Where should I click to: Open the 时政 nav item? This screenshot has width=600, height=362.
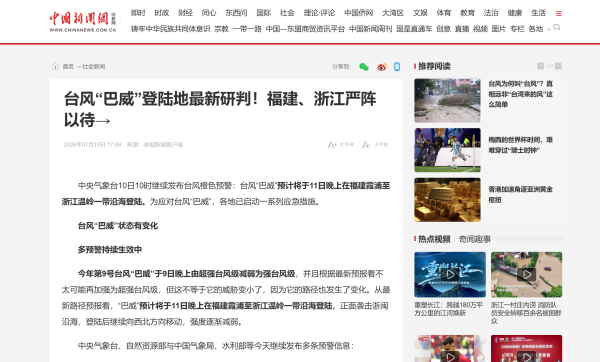click(162, 13)
